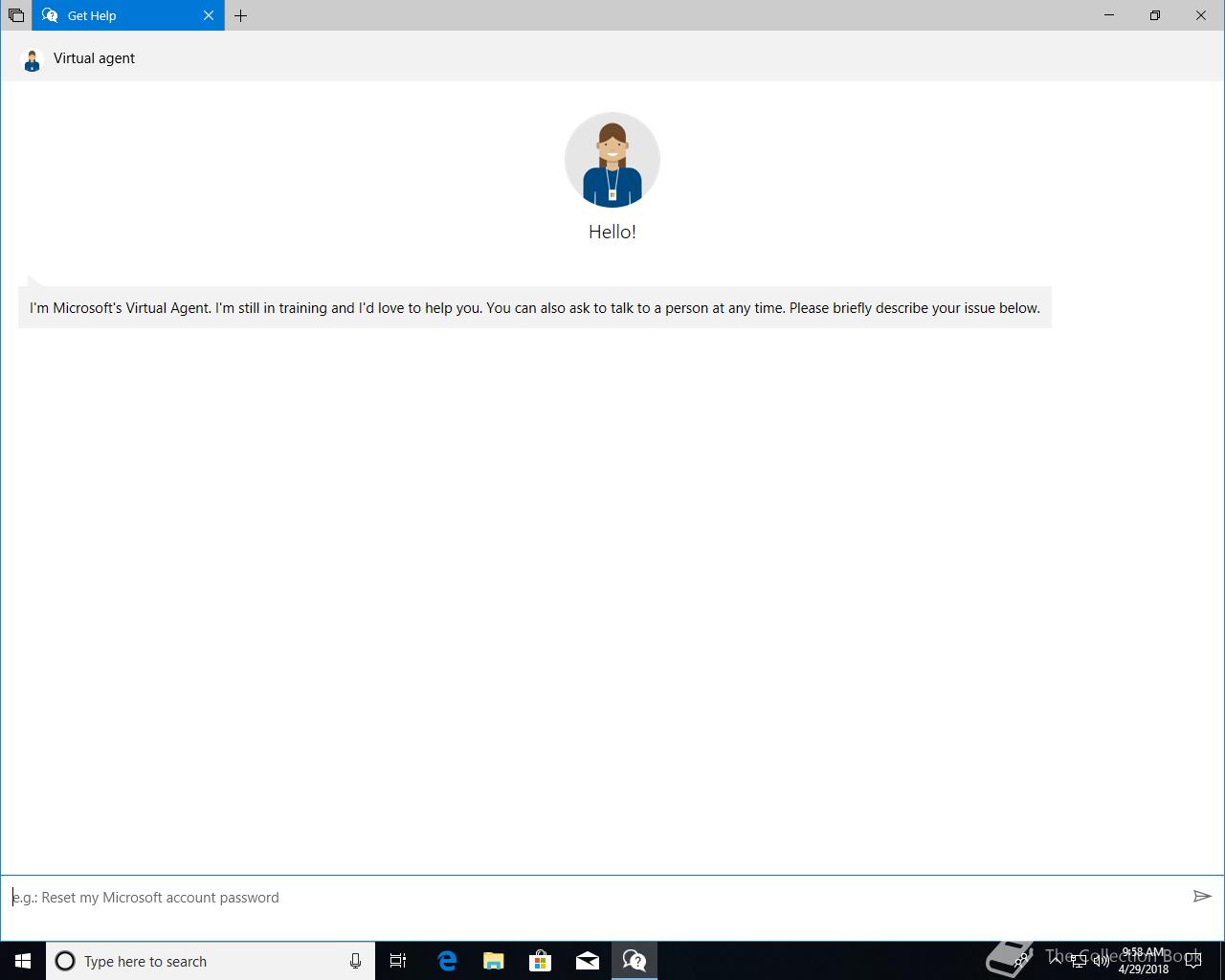The height and width of the screenshot is (980, 1225).
Task: Click the tab sets icon at top-left
Action: coord(15,15)
